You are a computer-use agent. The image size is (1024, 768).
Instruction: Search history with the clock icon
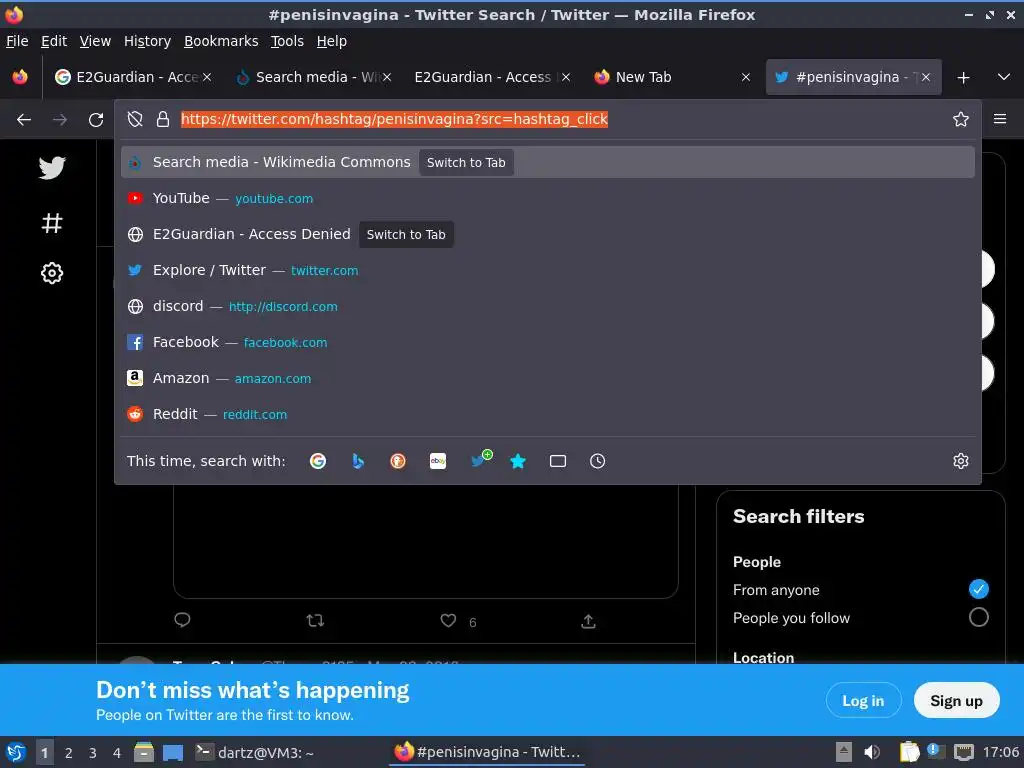coord(598,461)
